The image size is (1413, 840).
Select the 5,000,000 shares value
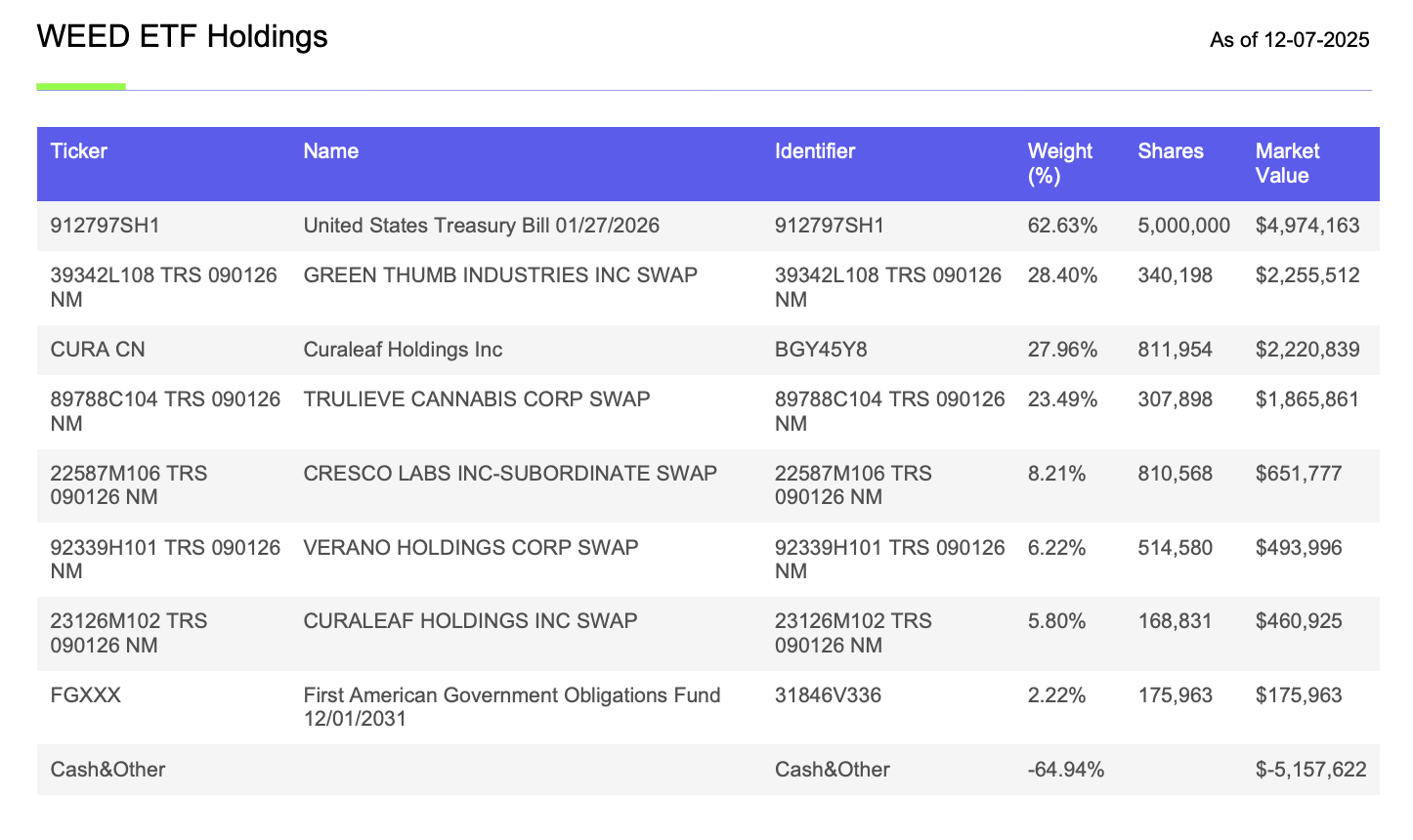tap(1183, 226)
